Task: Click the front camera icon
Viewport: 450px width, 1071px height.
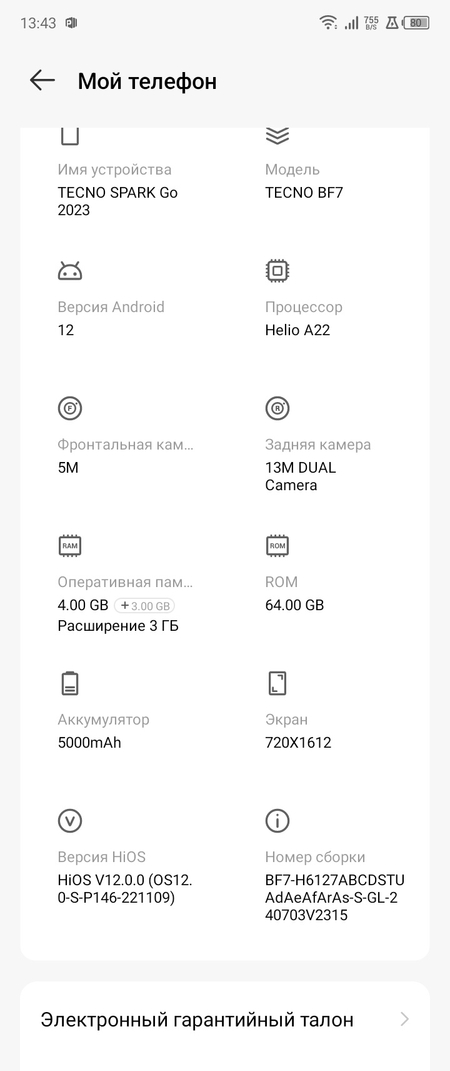Action: point(70,408)
